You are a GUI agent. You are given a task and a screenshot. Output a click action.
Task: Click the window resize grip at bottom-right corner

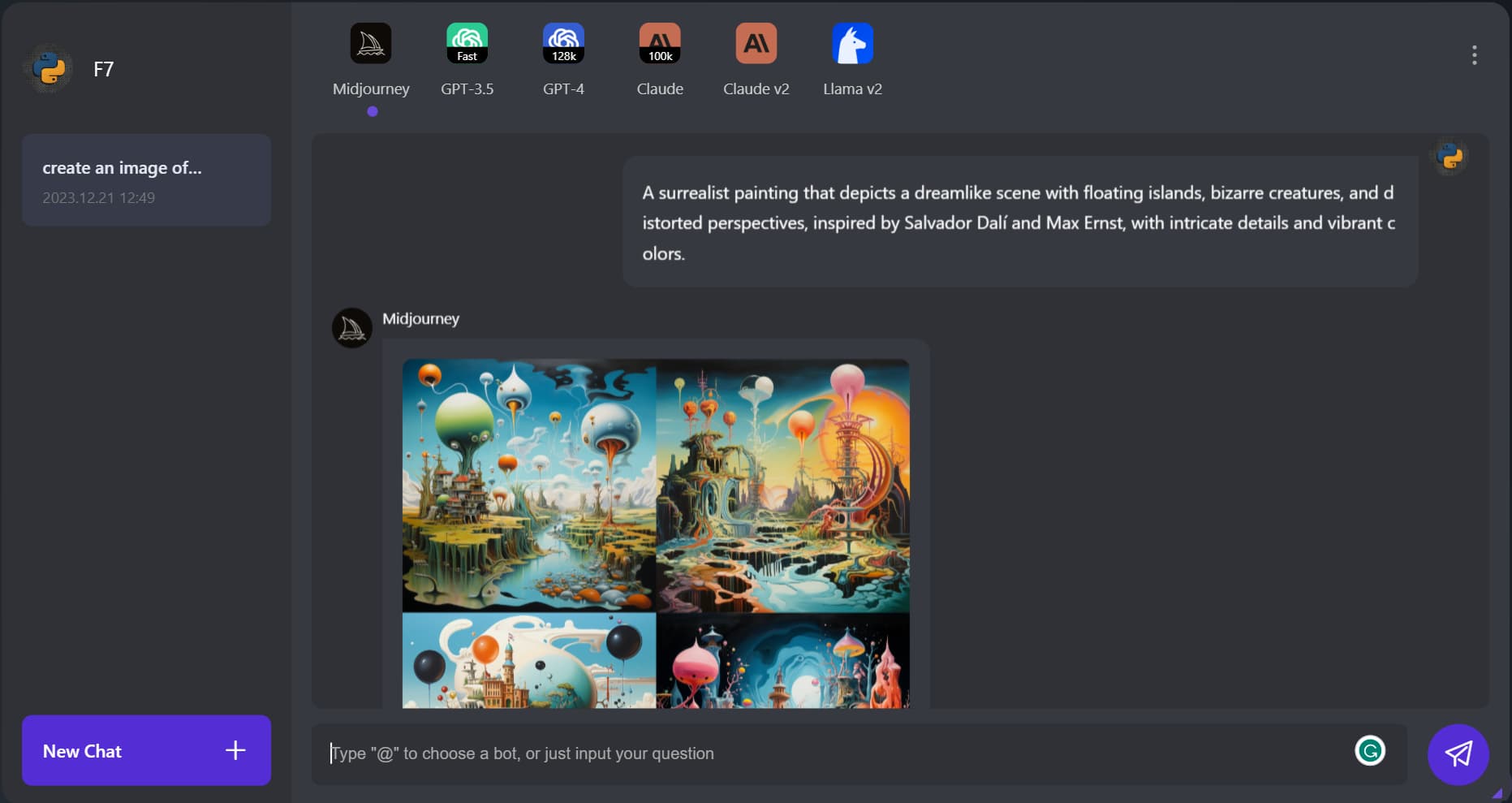(x=1497, y=793)
